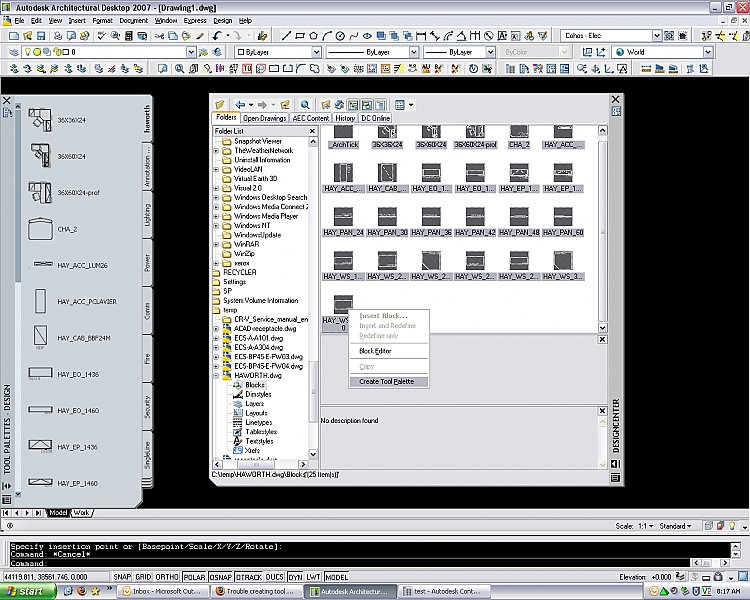
Task: Select the Arc draw tool
Action: (x=327, y=36)
